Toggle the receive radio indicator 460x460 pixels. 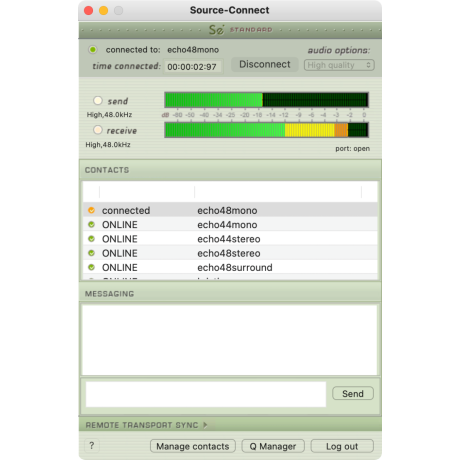(98, 130)
